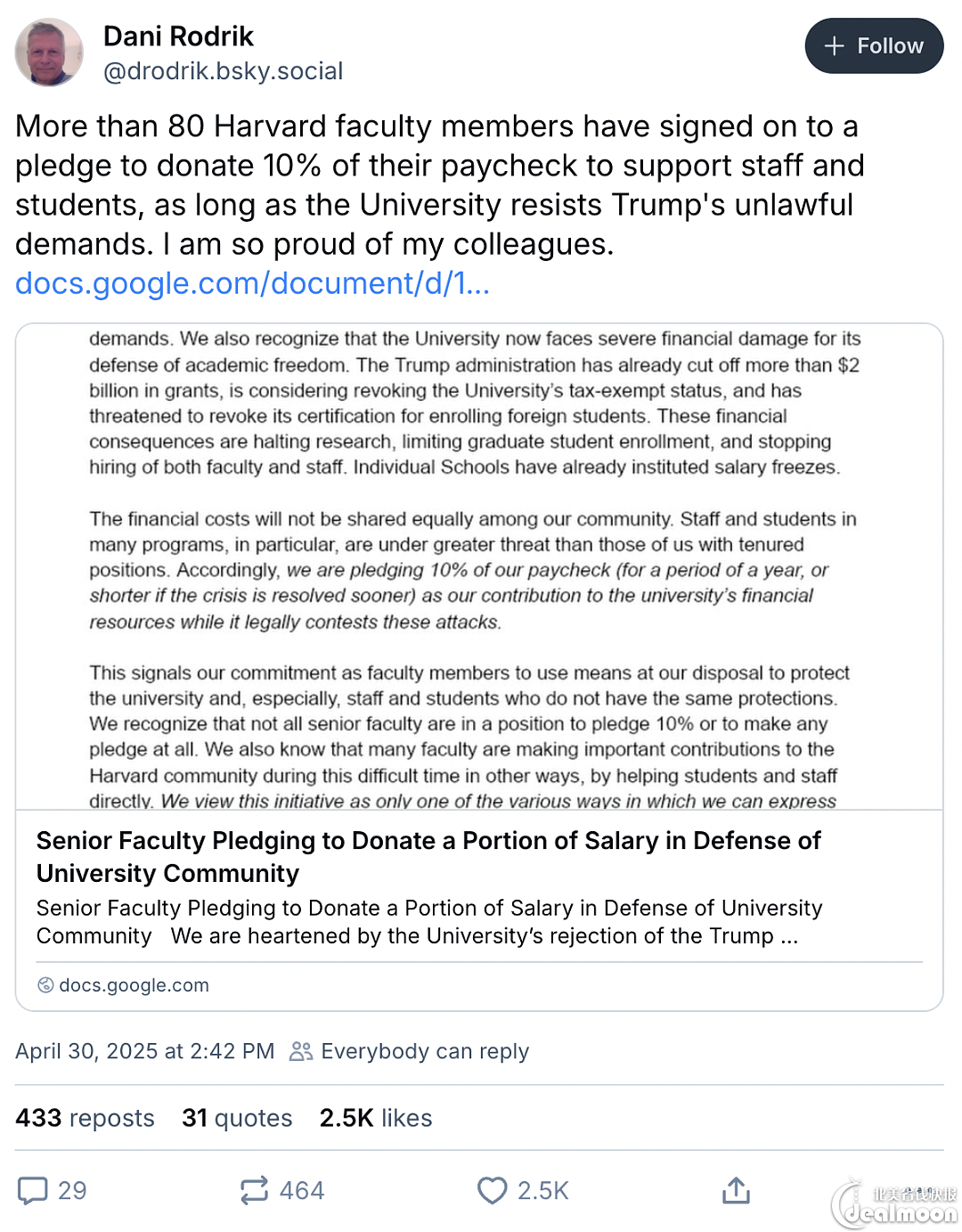Image resolution: width=962 pixels, height=1232 pixels.
Task: Open Dani Rodrik display name
Action: pos(178,36)
